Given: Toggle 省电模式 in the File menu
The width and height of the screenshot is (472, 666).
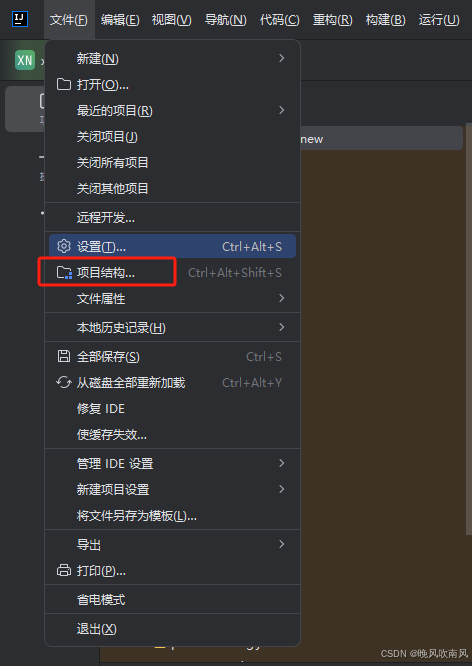Looking at the screenshot, I should (172, 599).
